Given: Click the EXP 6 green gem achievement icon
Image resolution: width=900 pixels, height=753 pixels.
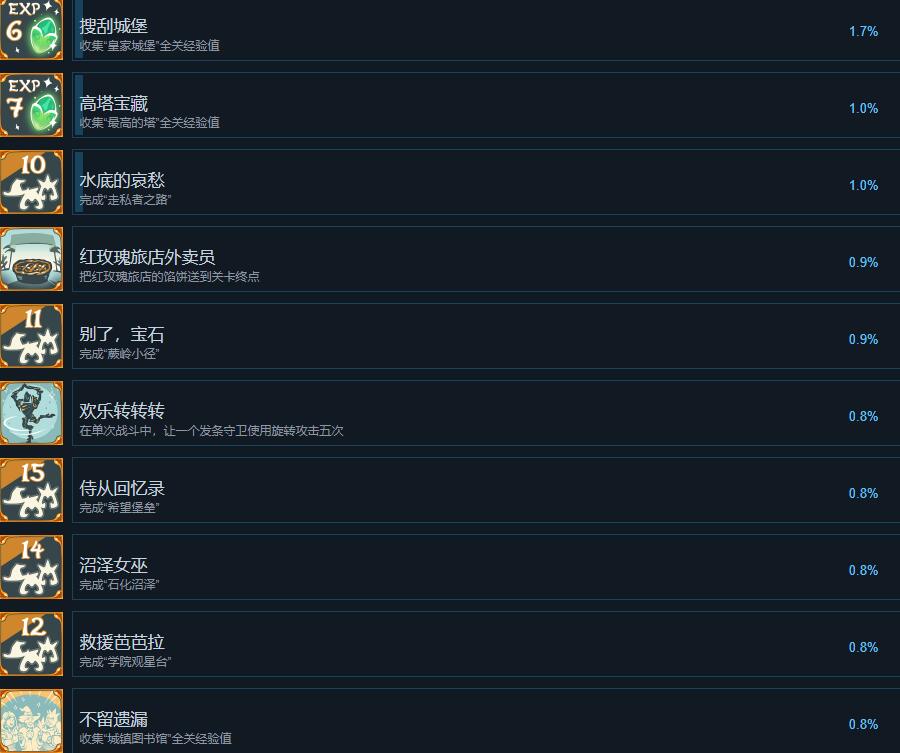Looking at the screenshot, I should click(31, 30).
